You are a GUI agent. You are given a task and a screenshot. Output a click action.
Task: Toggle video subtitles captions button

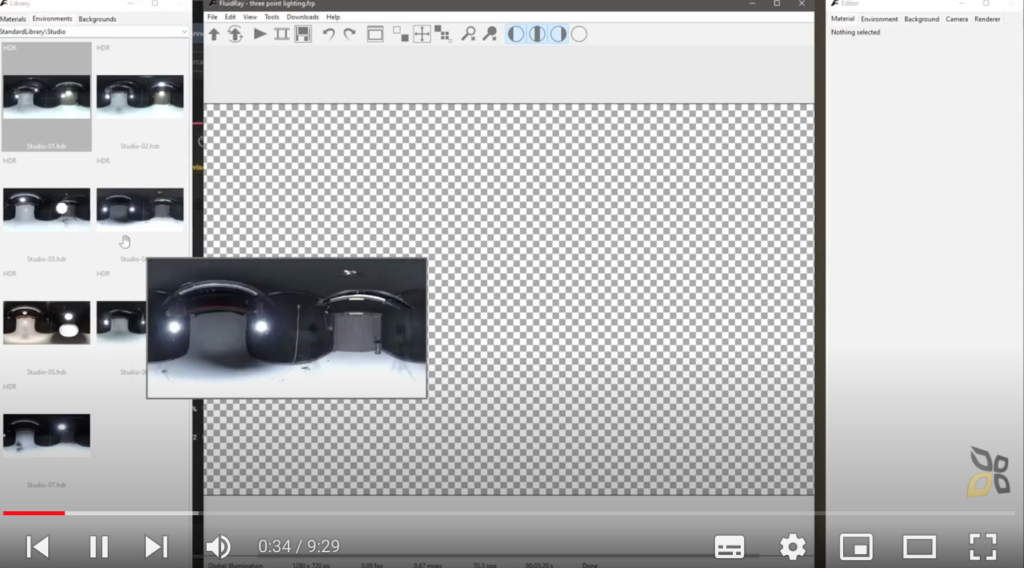pyautogui.click(x=729, y=547)
